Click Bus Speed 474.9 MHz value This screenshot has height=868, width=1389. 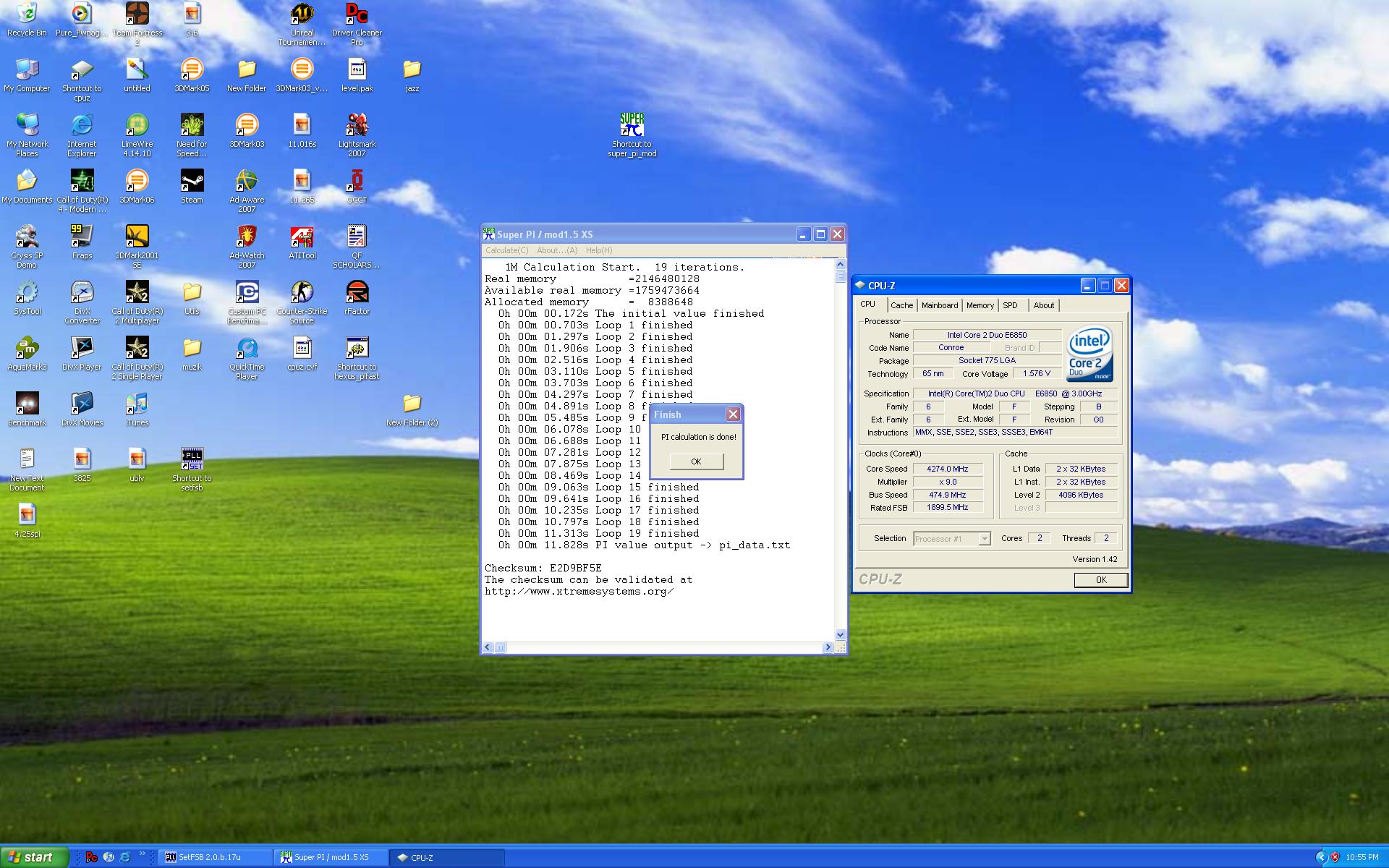click(948, 495)
